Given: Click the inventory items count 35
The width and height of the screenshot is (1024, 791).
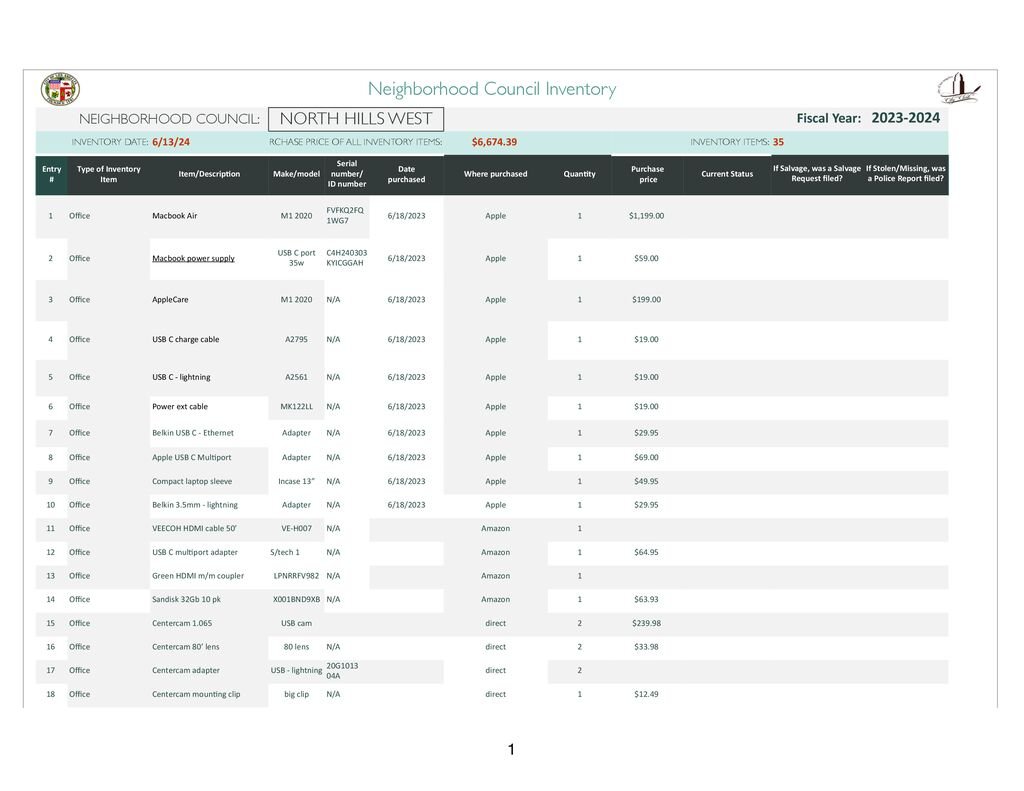Looking at the screenshot, I should tap(778, 142).
